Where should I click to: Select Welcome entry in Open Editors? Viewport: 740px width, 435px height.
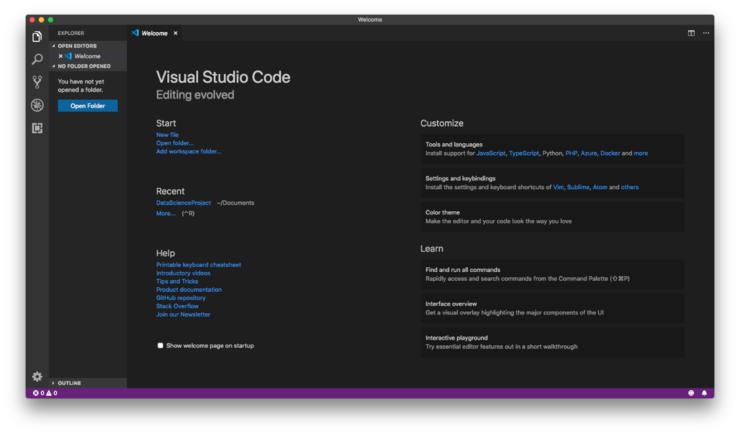point(88,56)
